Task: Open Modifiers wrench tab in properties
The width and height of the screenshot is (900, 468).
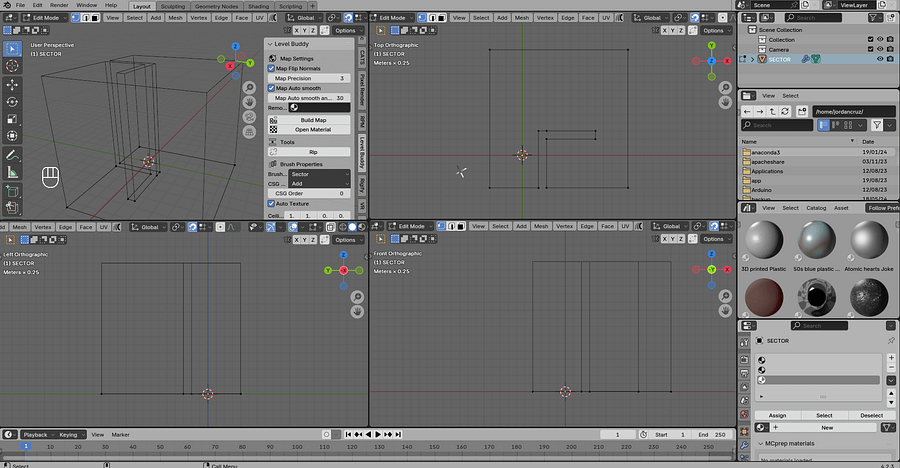Action: coord(744,446)
